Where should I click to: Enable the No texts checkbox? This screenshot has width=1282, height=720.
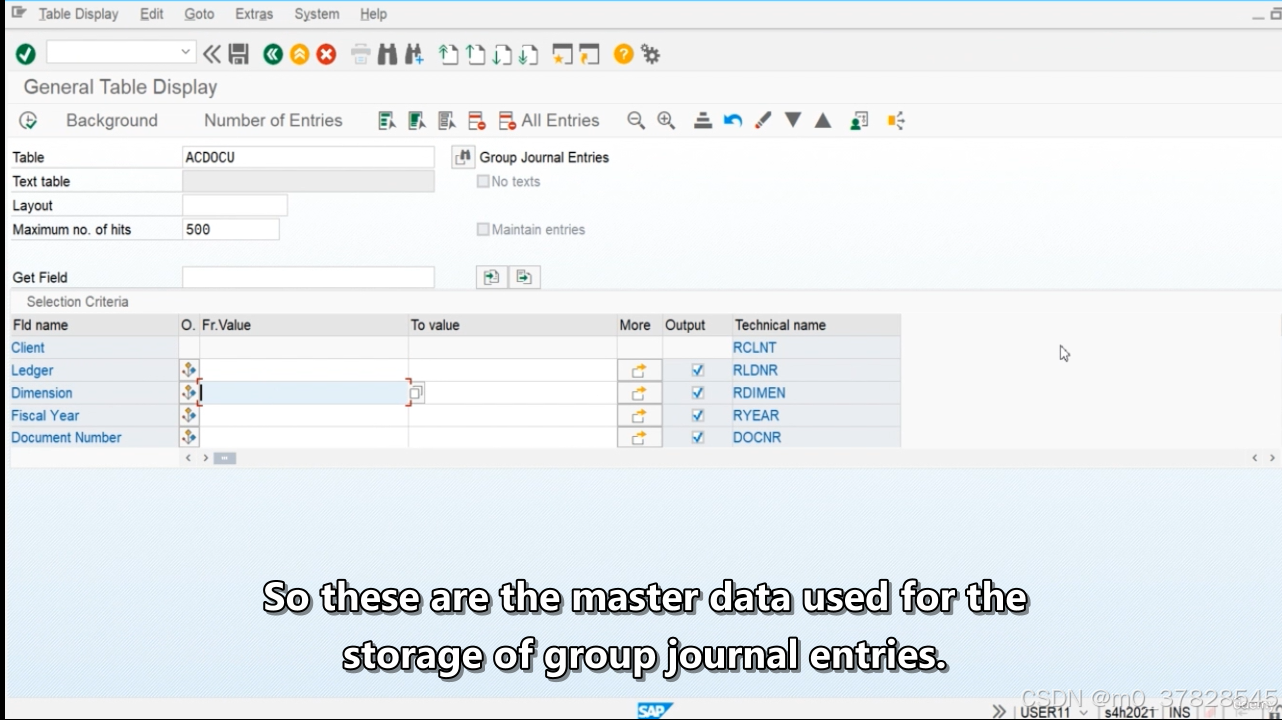[483, 182]
